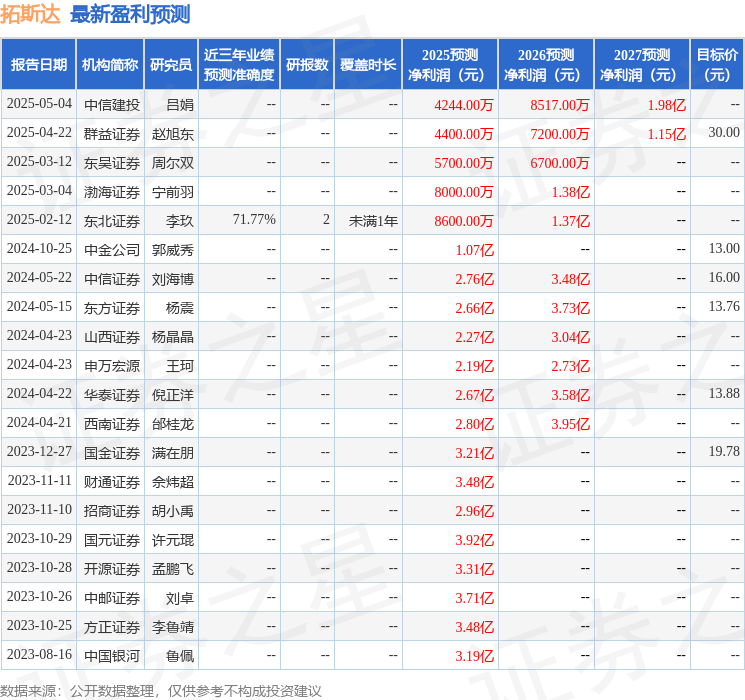Select the date 2024-10-25

tap(39, 249)
